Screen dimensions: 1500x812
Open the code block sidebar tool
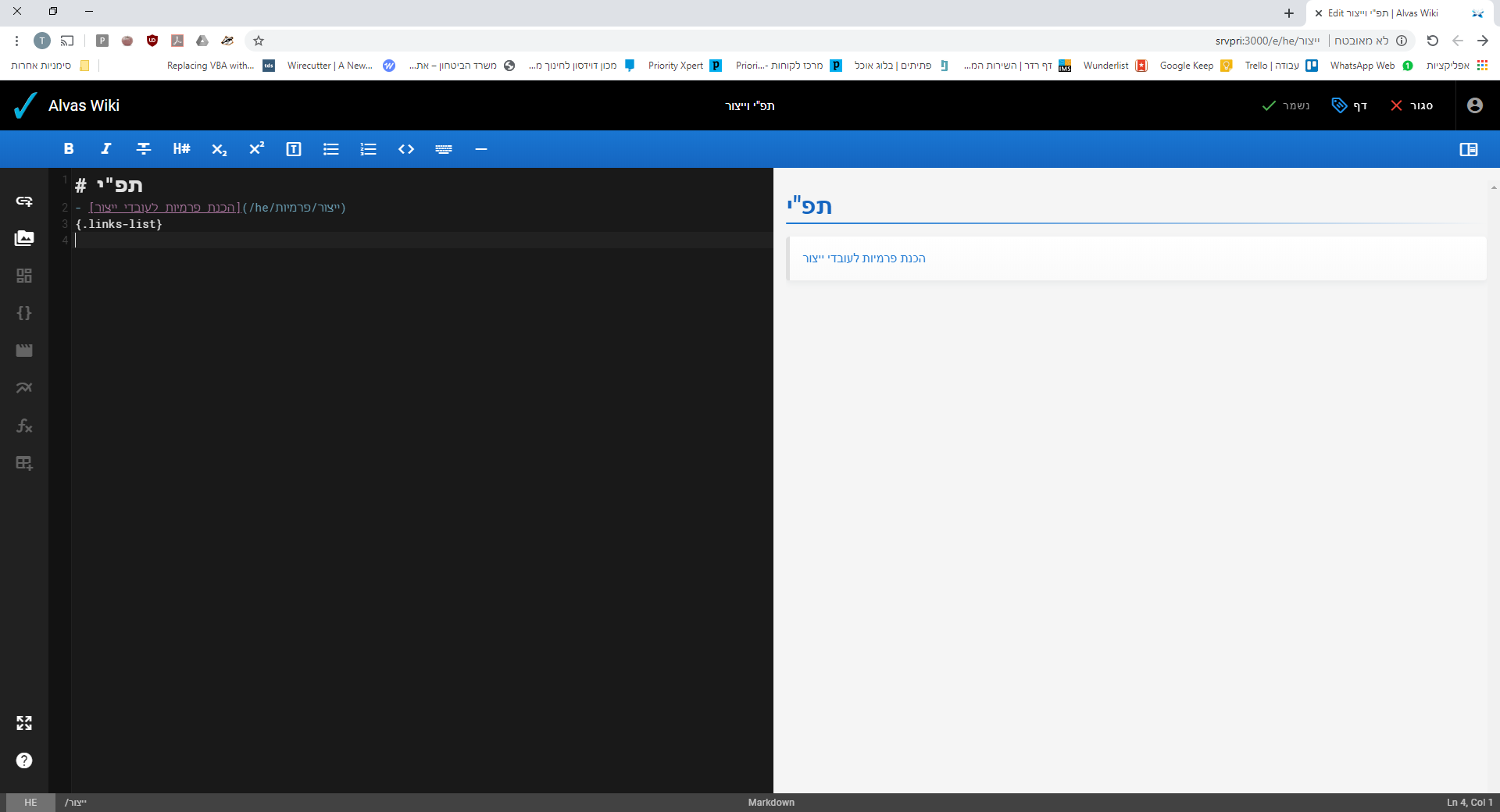24,313
